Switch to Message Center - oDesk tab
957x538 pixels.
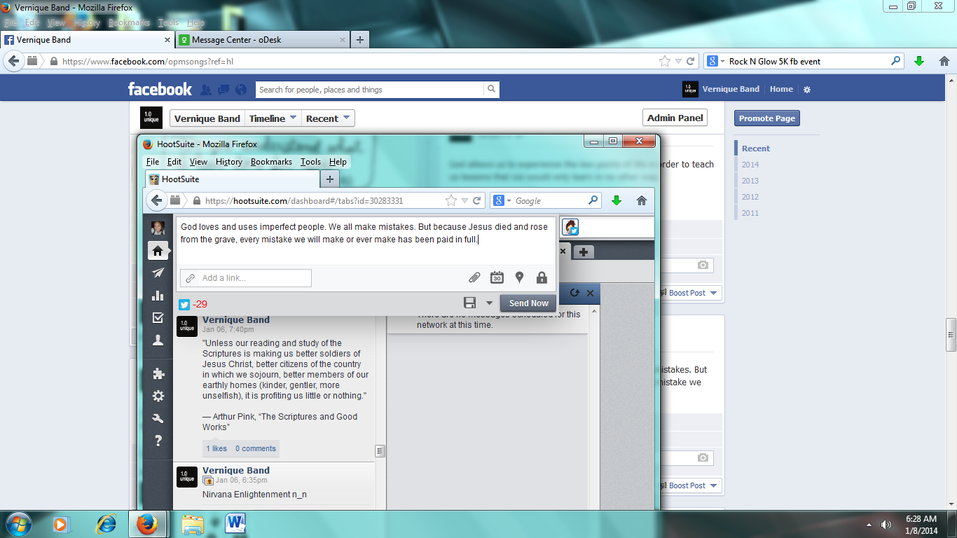(x=262, y=40)
